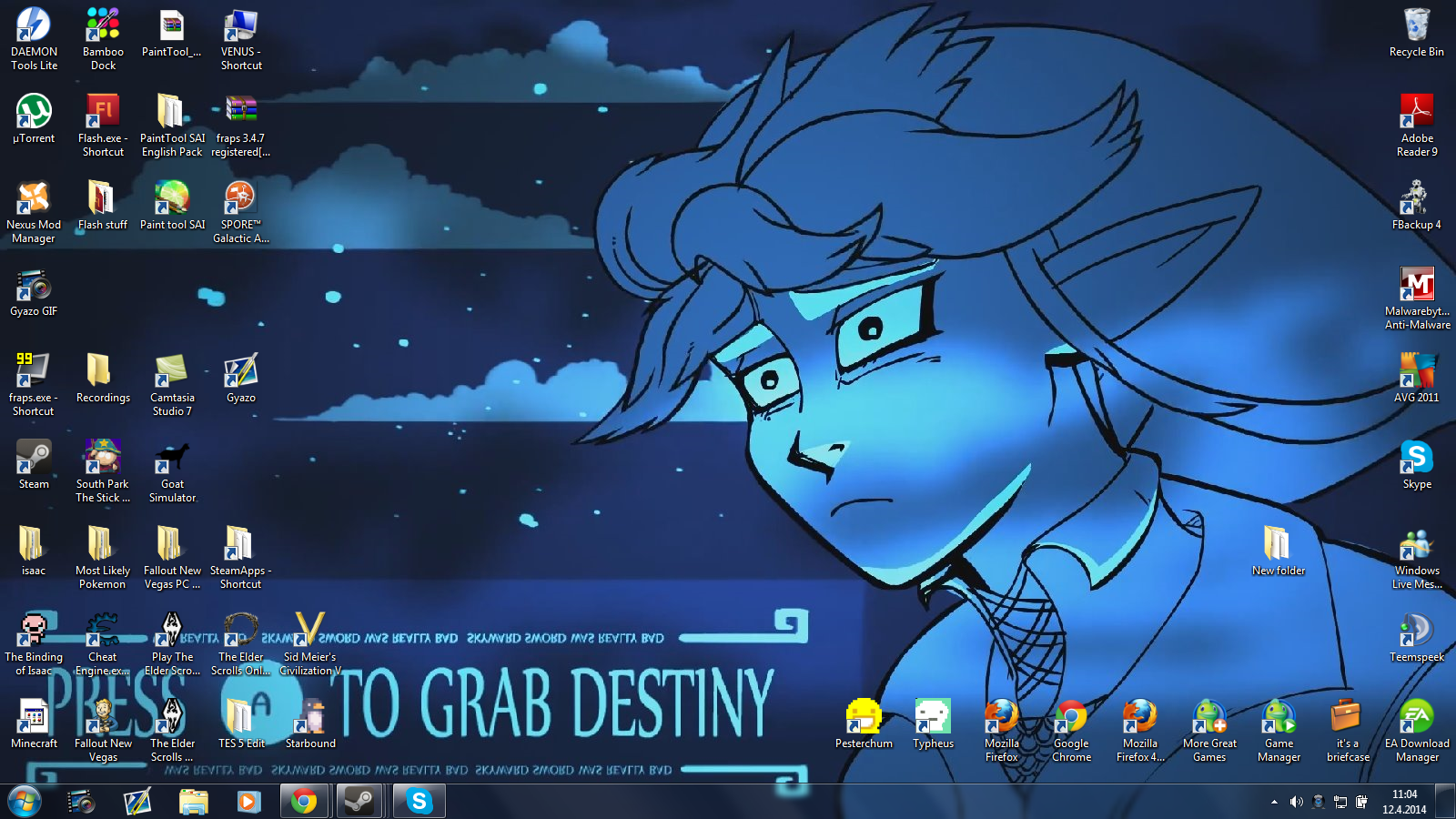Open the volume control in the tray

pos(1296,802)
